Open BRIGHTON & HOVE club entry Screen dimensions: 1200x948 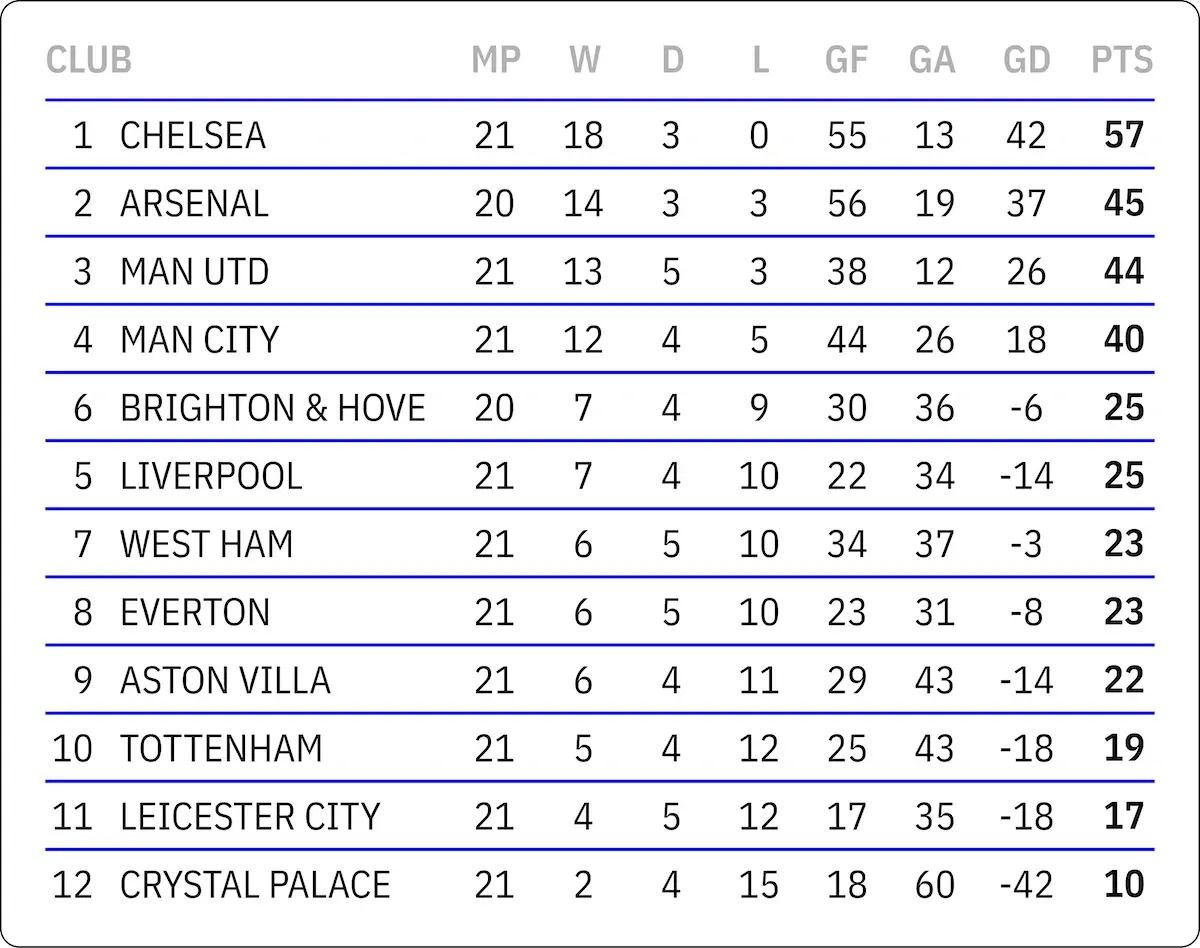point(273,407)
